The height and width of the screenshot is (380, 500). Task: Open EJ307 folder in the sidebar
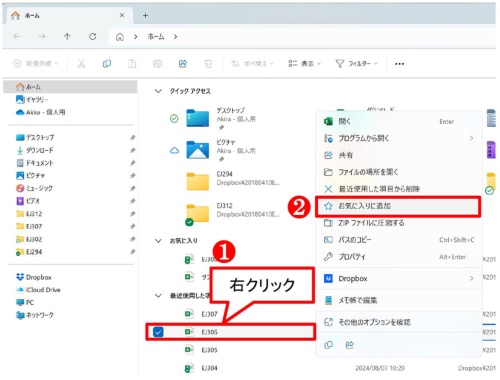(x=29, y=226)
